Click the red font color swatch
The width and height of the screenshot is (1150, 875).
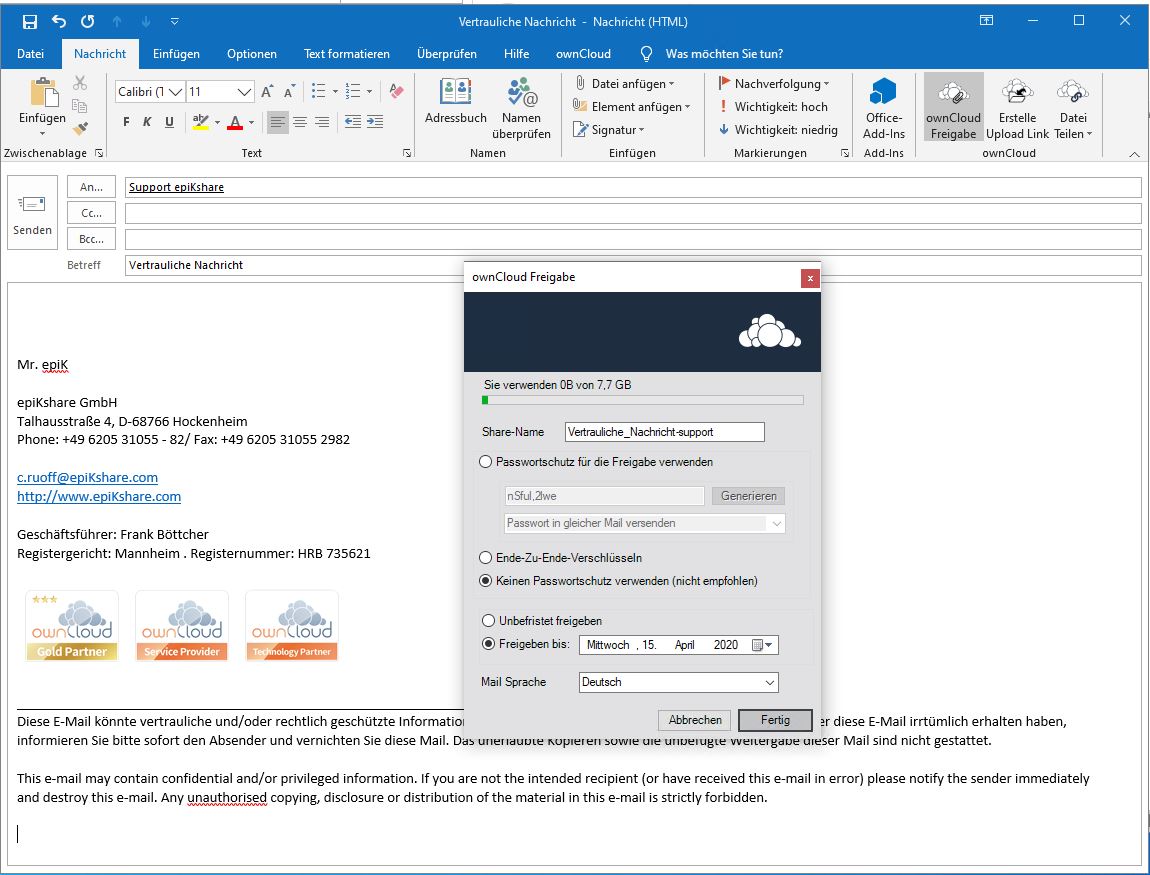click(235, 122)
